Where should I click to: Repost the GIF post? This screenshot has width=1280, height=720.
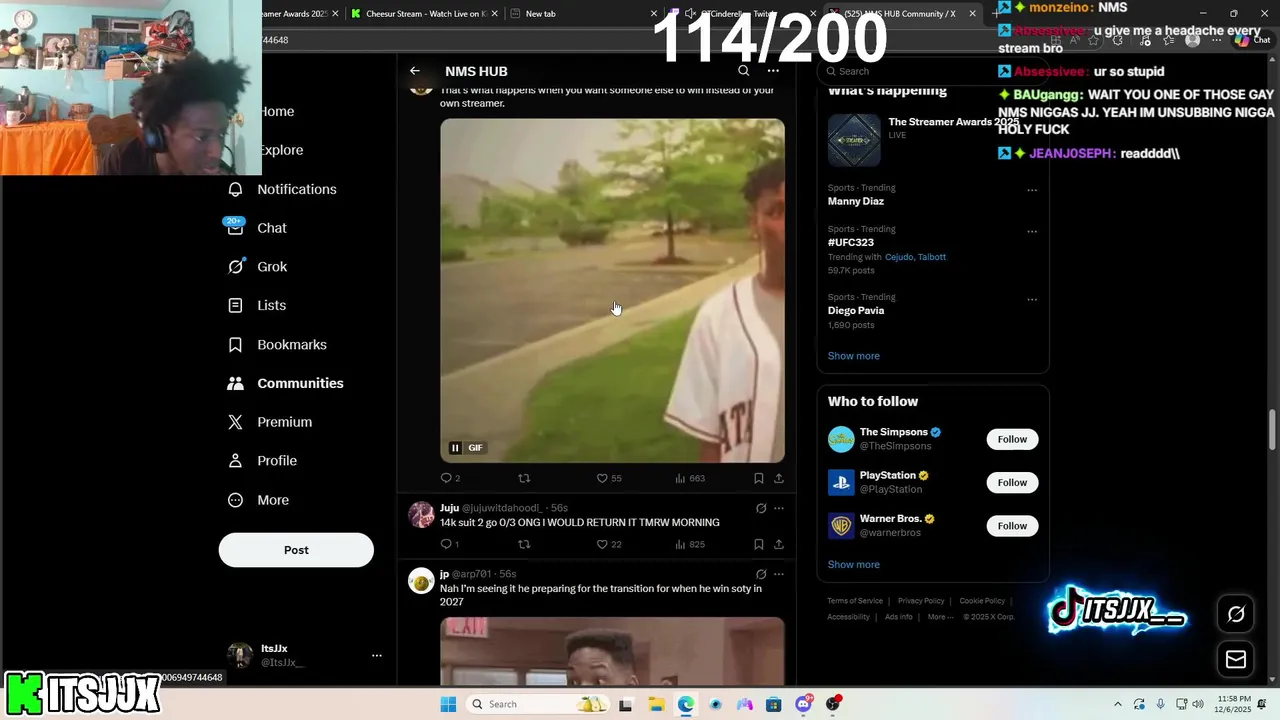coord(524,478)
